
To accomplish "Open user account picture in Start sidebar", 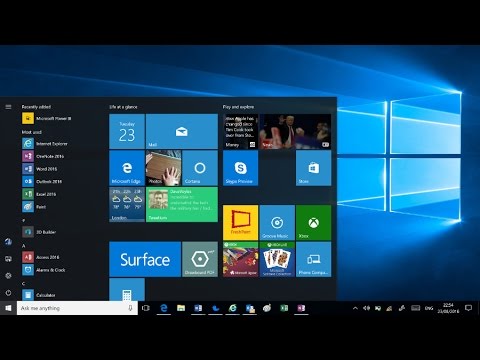I will (x=8, y=242).
